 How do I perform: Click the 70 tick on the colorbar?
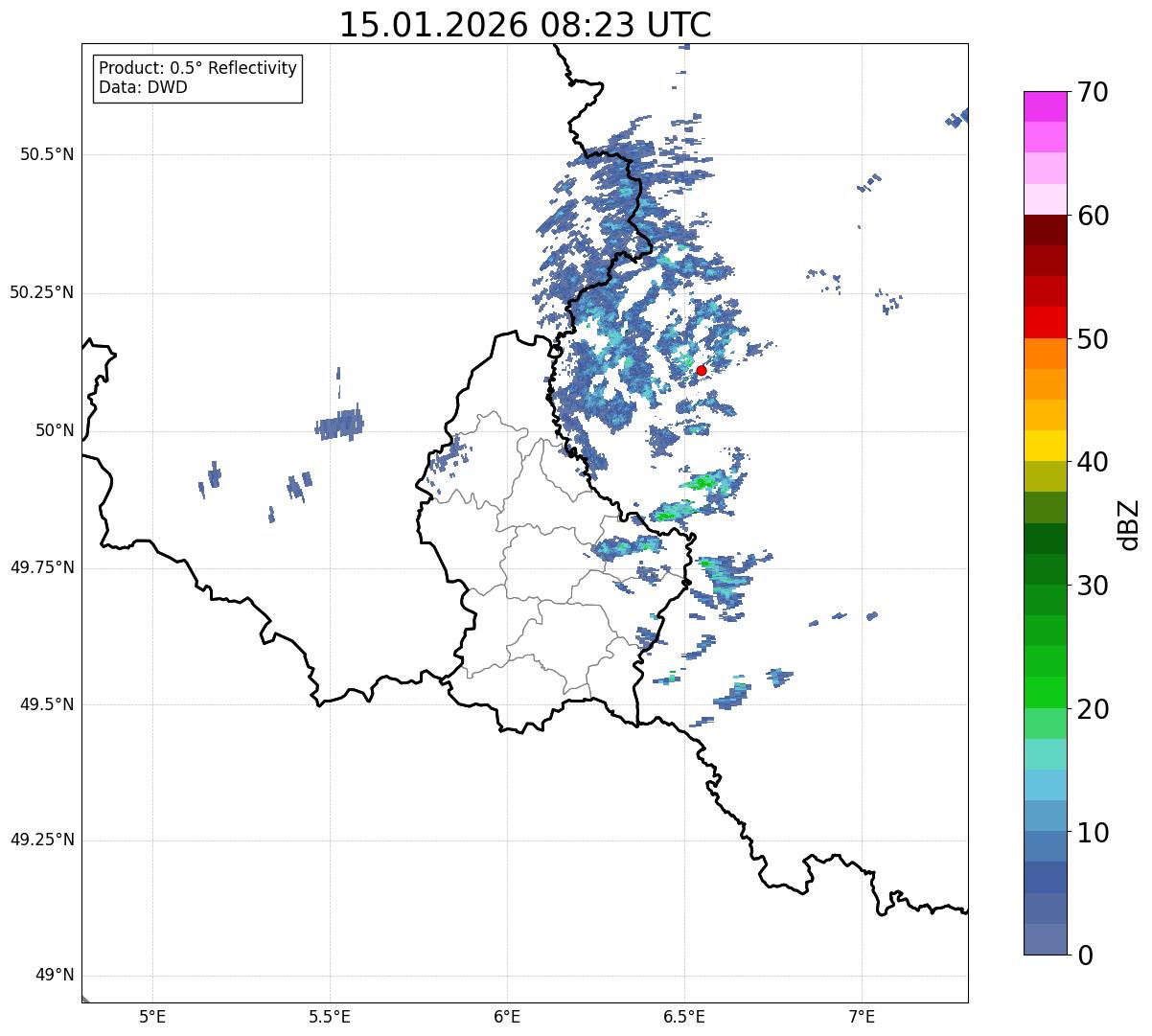pyautogui.click(x=1093, y=92)
